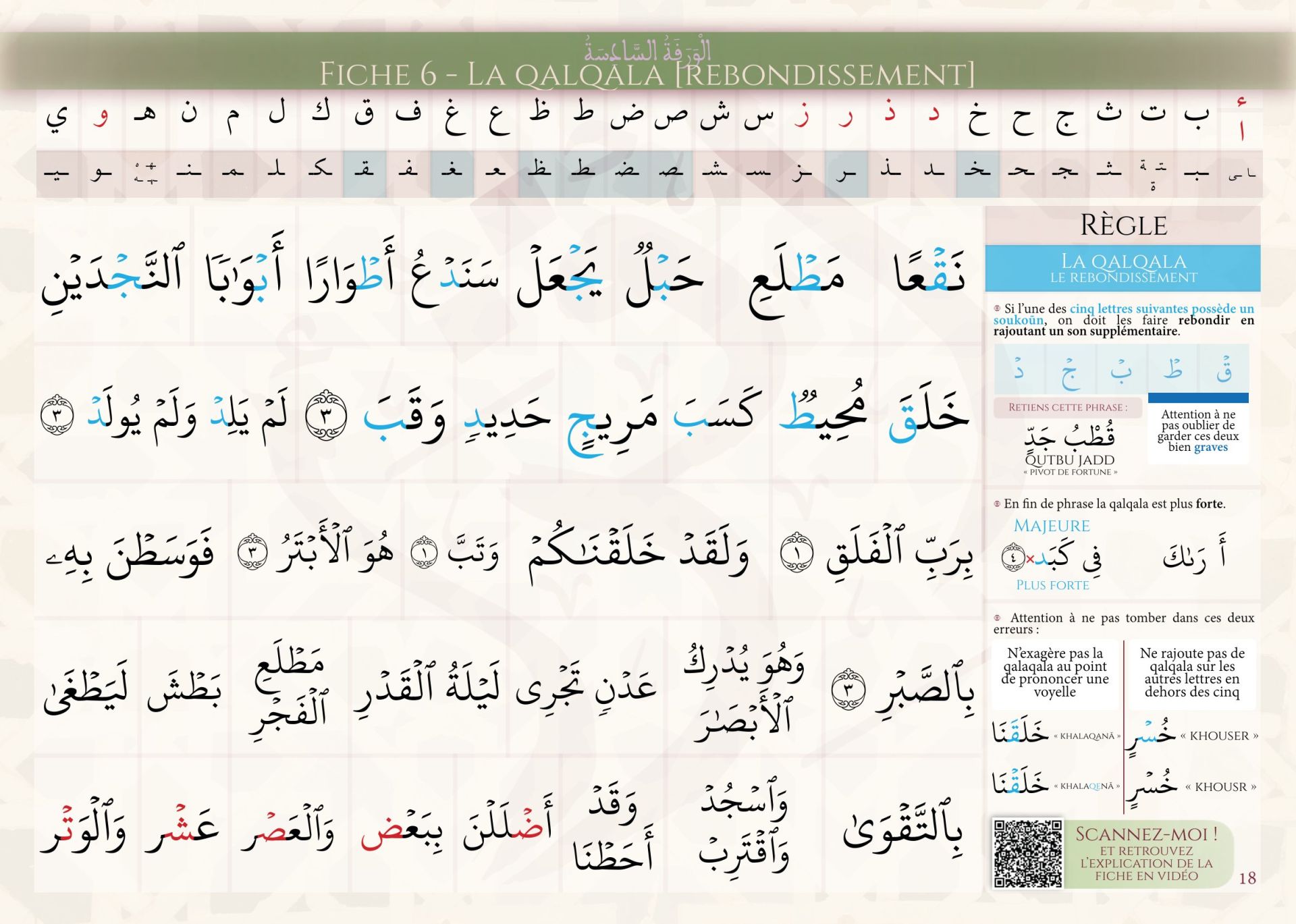Click page number 18

pyautogui.click(x=1247, y=878)
